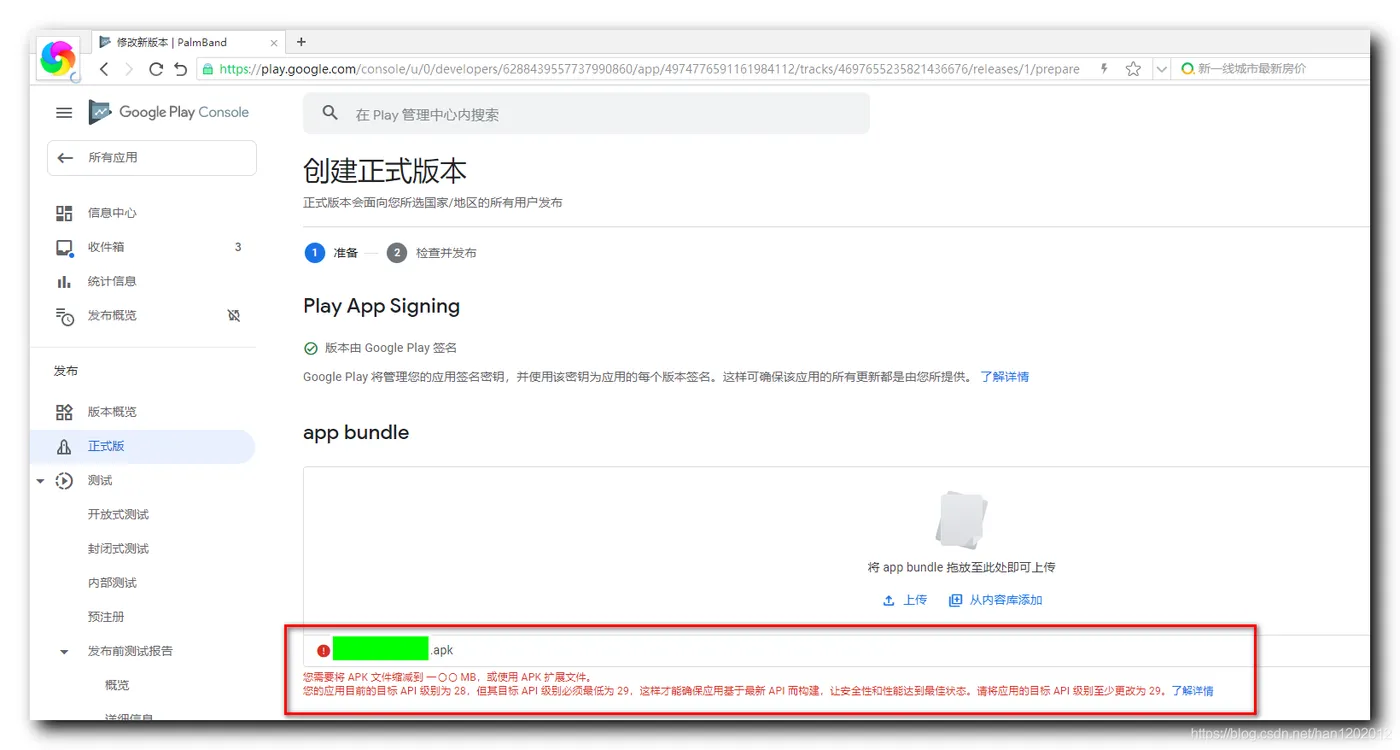The height and width of the screenshot is (750, 1400).
Task: Click the 上传 upload button
Action: coord(905,600)
